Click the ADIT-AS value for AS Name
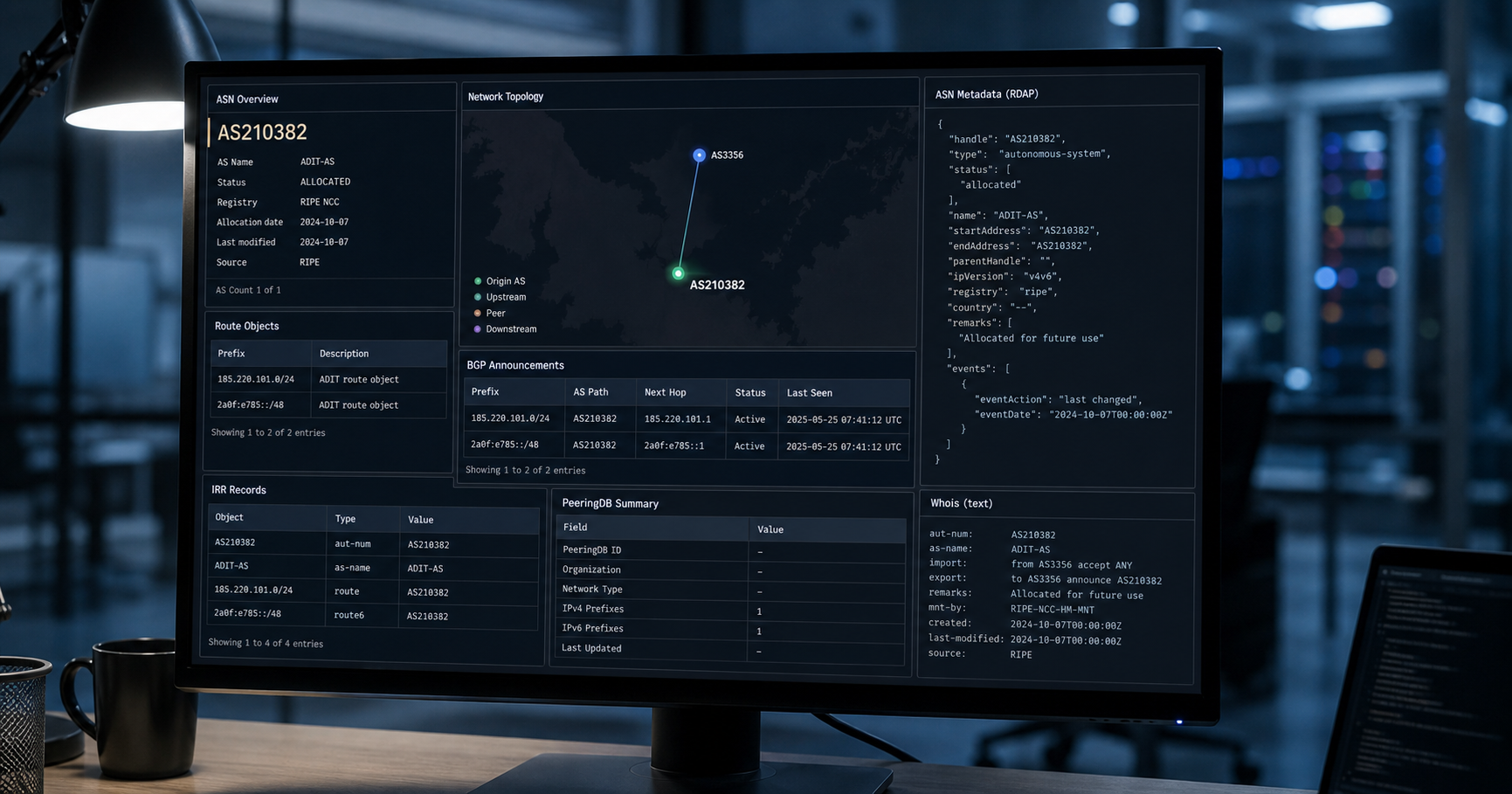 point(317,162)
